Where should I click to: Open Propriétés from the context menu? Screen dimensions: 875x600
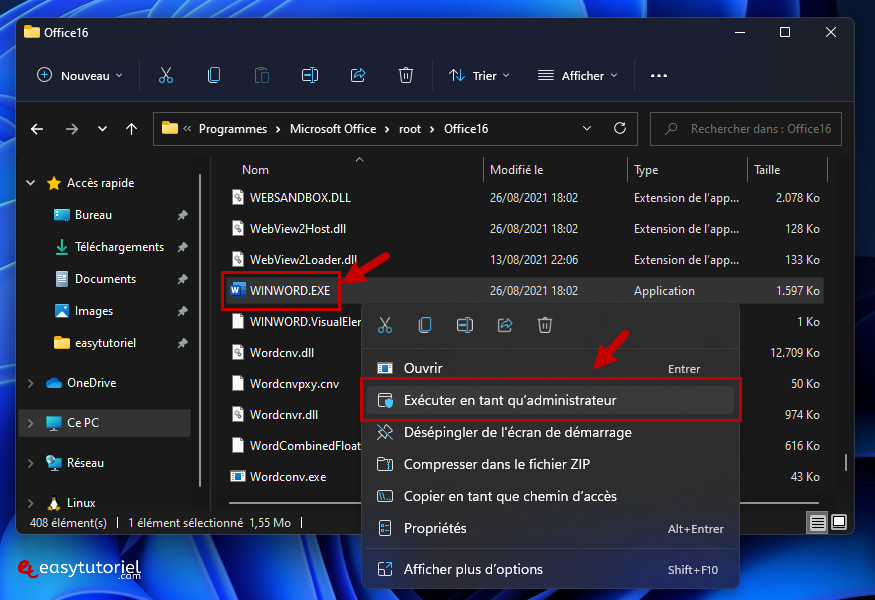(x=550, y=528)
